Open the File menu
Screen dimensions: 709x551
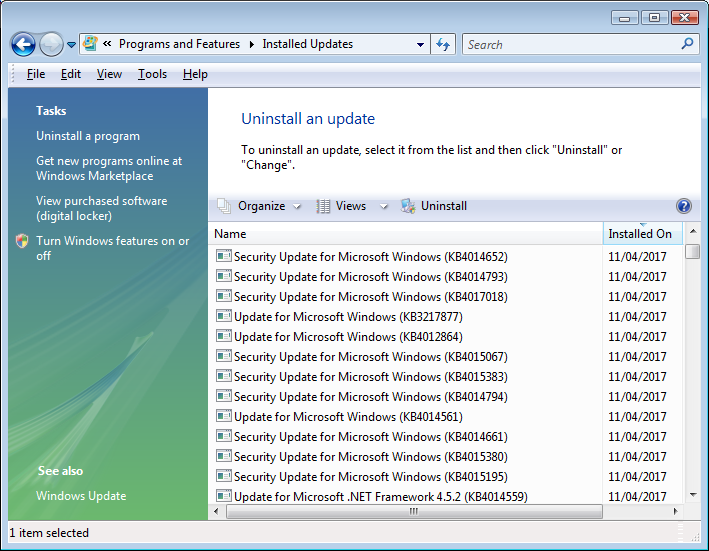point(36,74)
